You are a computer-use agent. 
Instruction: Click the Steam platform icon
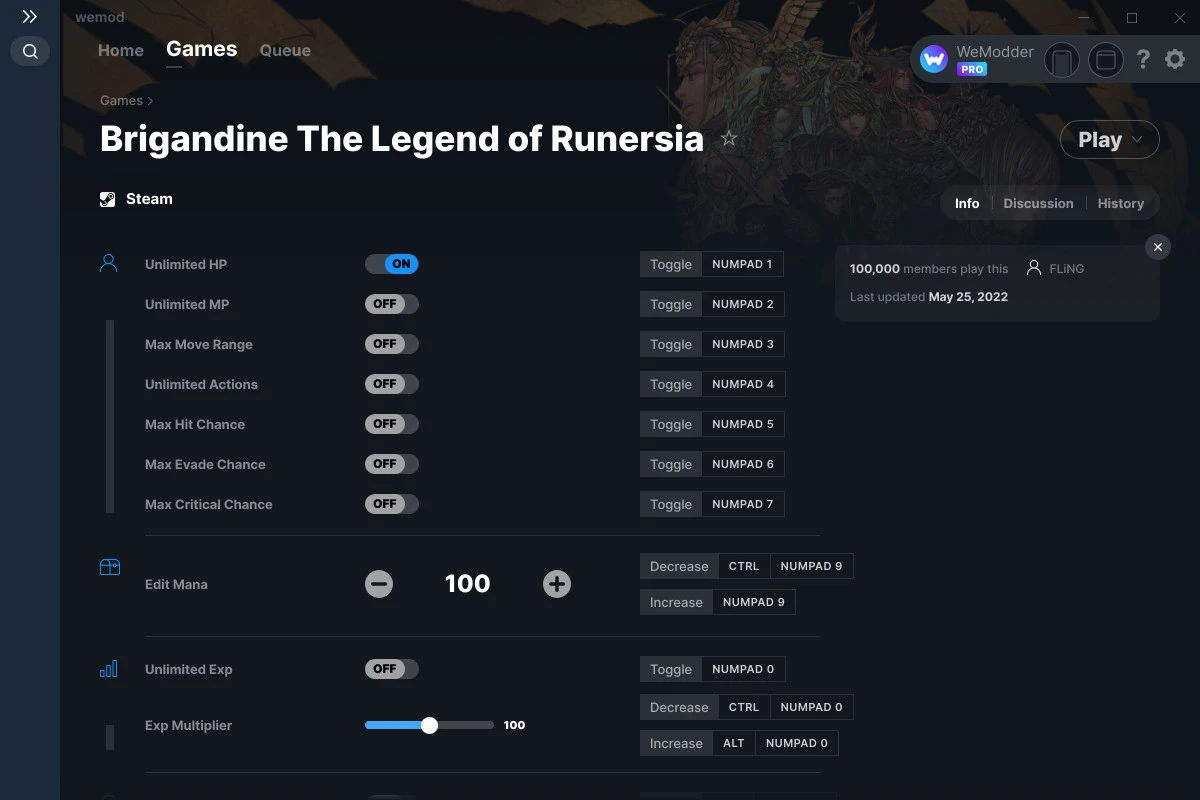pos(107,198)
